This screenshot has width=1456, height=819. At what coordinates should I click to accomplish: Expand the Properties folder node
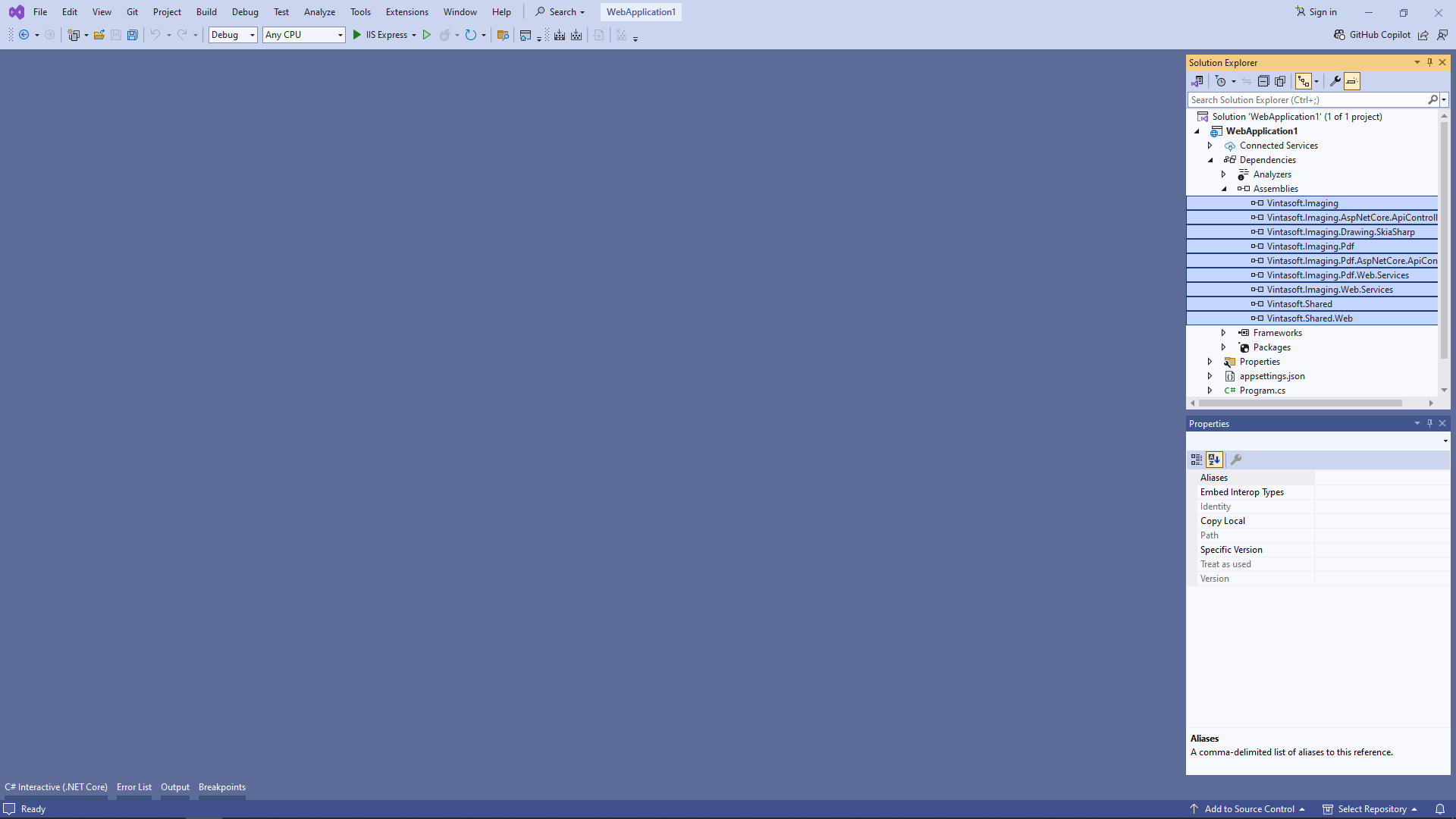pos(1210,362)
